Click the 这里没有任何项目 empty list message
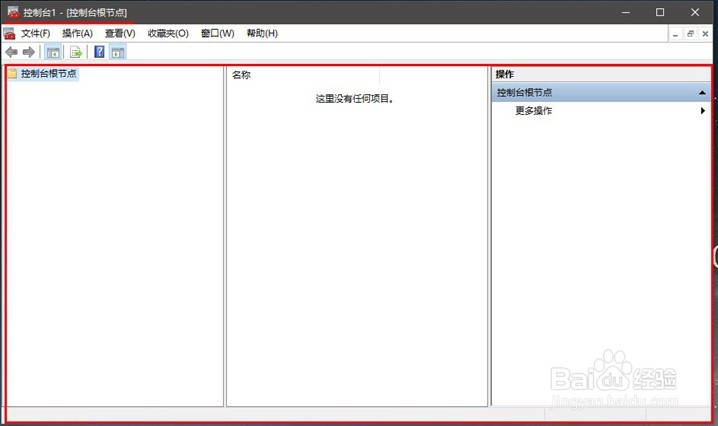 coord(354,98)
